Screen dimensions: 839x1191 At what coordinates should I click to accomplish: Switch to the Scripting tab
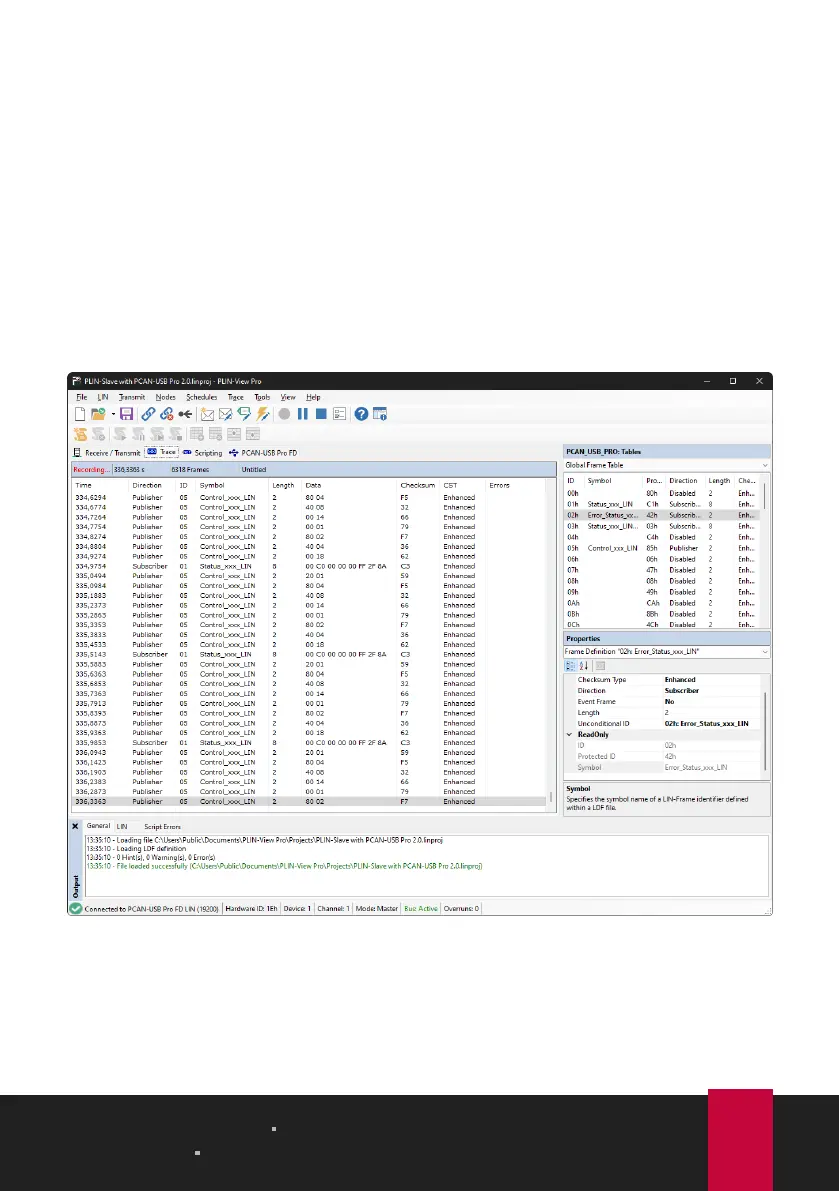pos(203,453)
